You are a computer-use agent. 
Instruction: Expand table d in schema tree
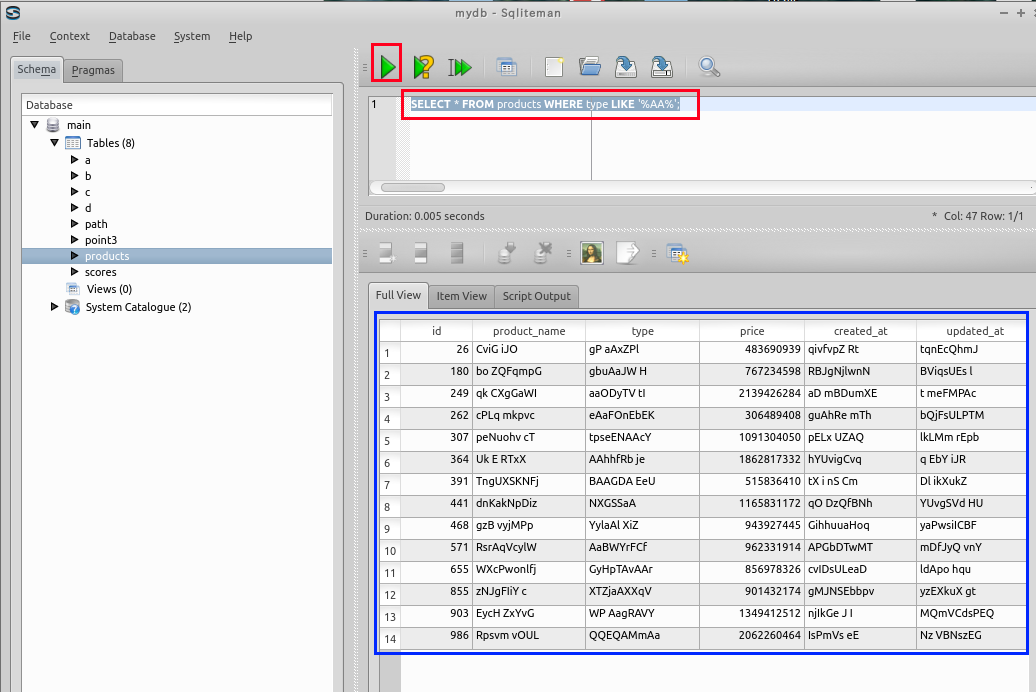[x=75, y=208]
